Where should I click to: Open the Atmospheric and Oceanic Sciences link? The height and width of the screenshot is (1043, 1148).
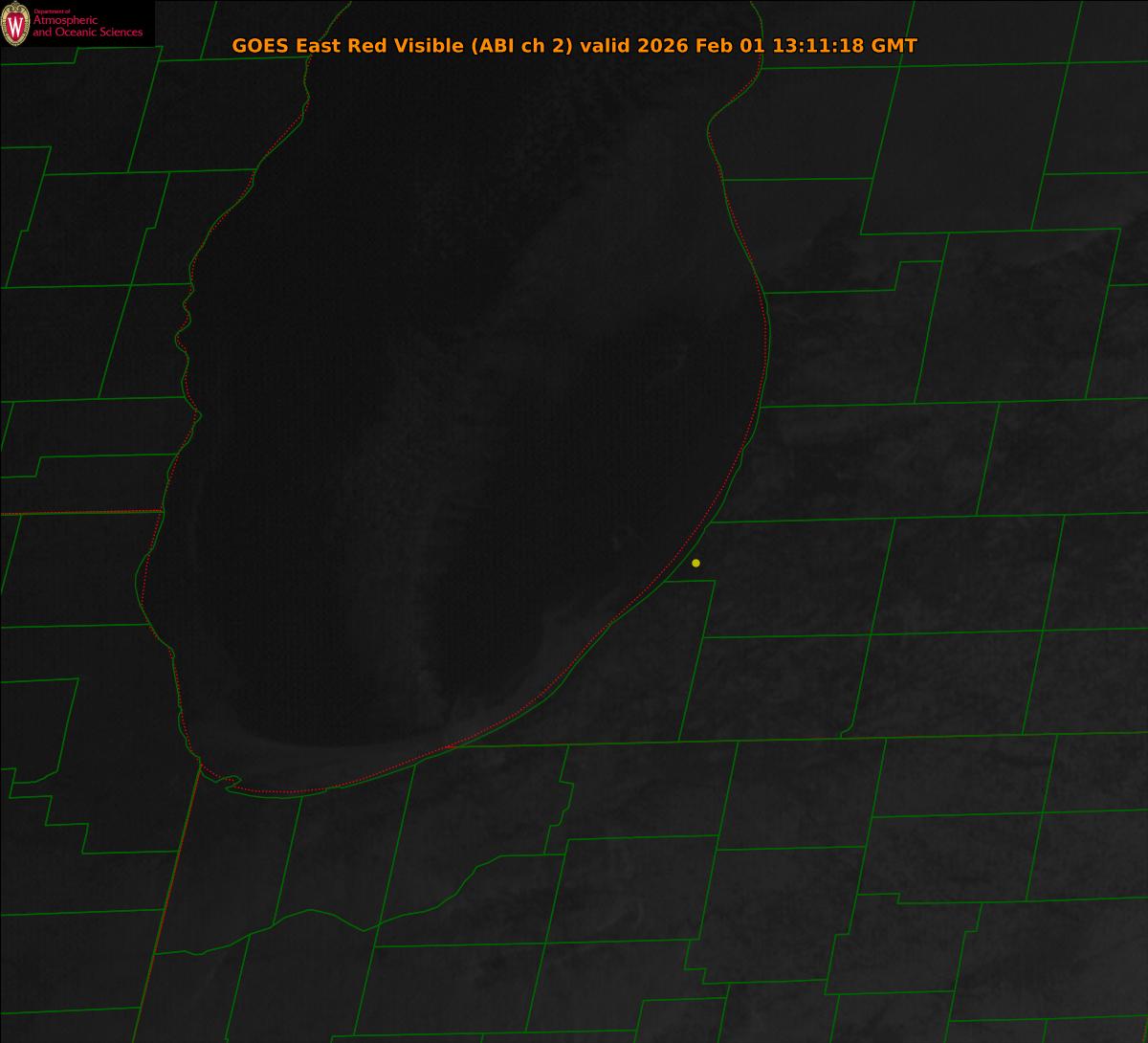[87, 28]
